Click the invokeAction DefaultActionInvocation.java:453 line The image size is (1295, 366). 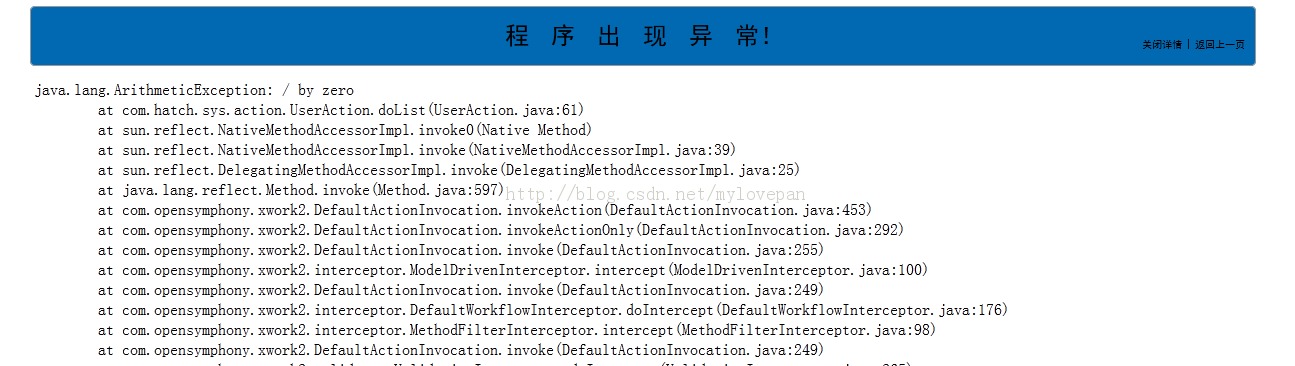[485, 210]
